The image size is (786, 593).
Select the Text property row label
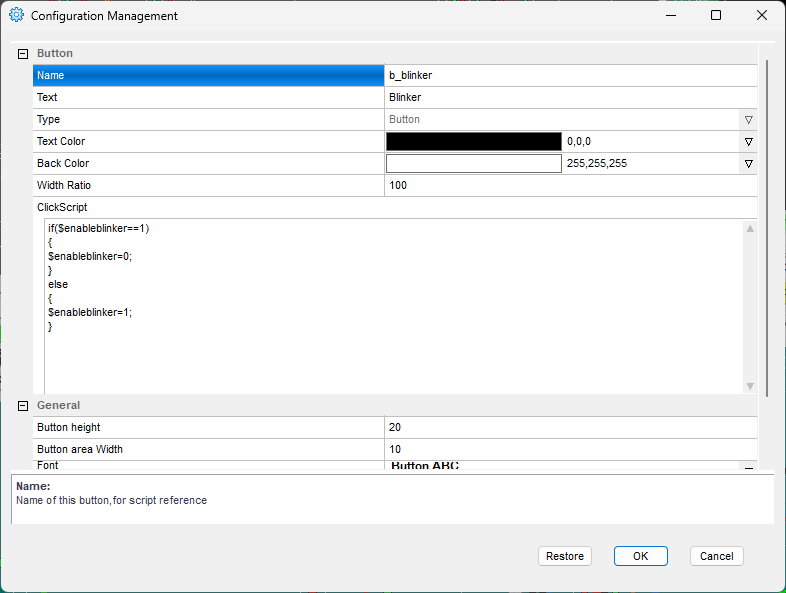209,97
